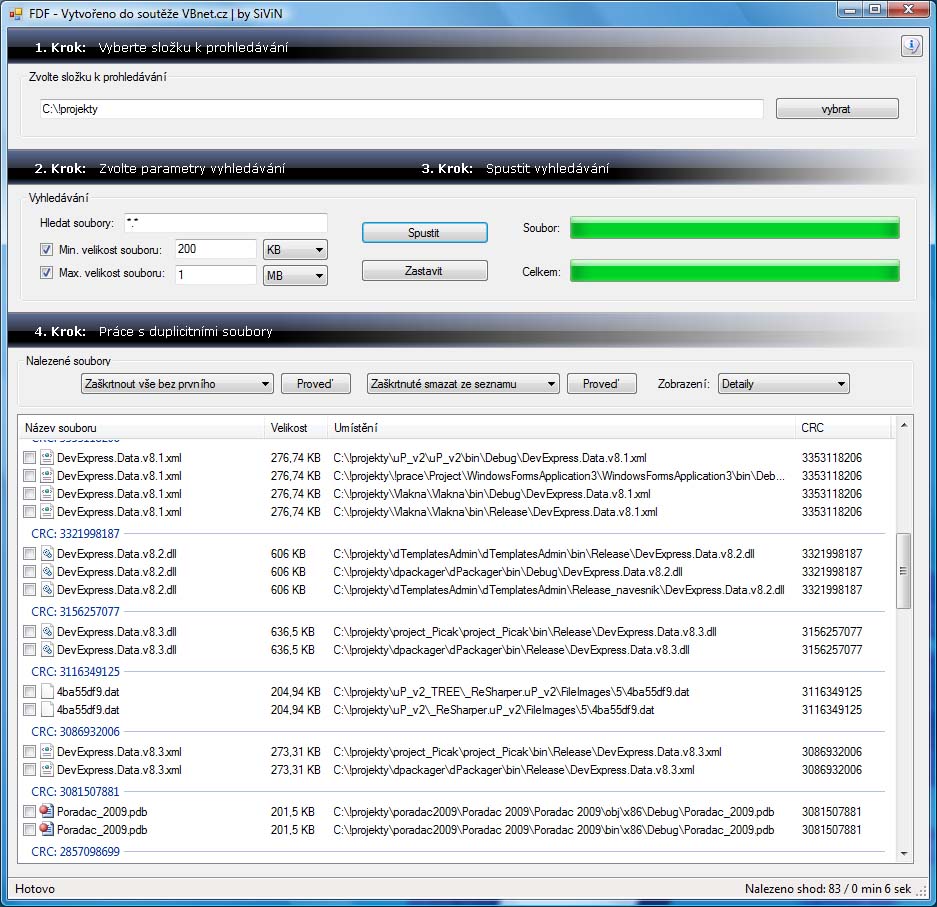Image resolution: width=937 pixels, height=907 pixels.
Task: Click the info icon in the top right
Action: click(x=911, y=46)
